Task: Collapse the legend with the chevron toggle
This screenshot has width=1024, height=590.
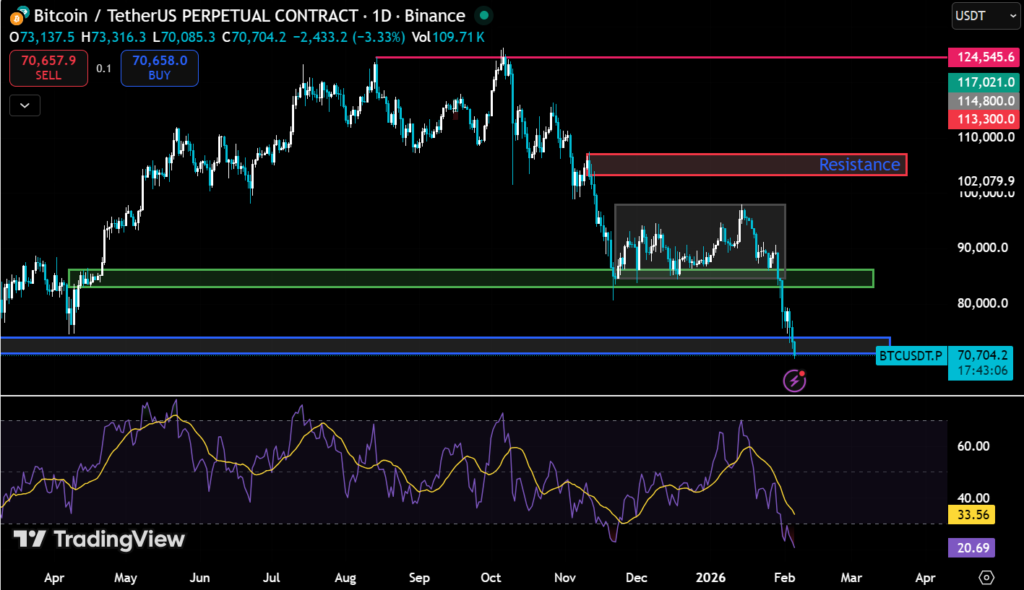Action: pyautogui.click(x=24, y=105)
